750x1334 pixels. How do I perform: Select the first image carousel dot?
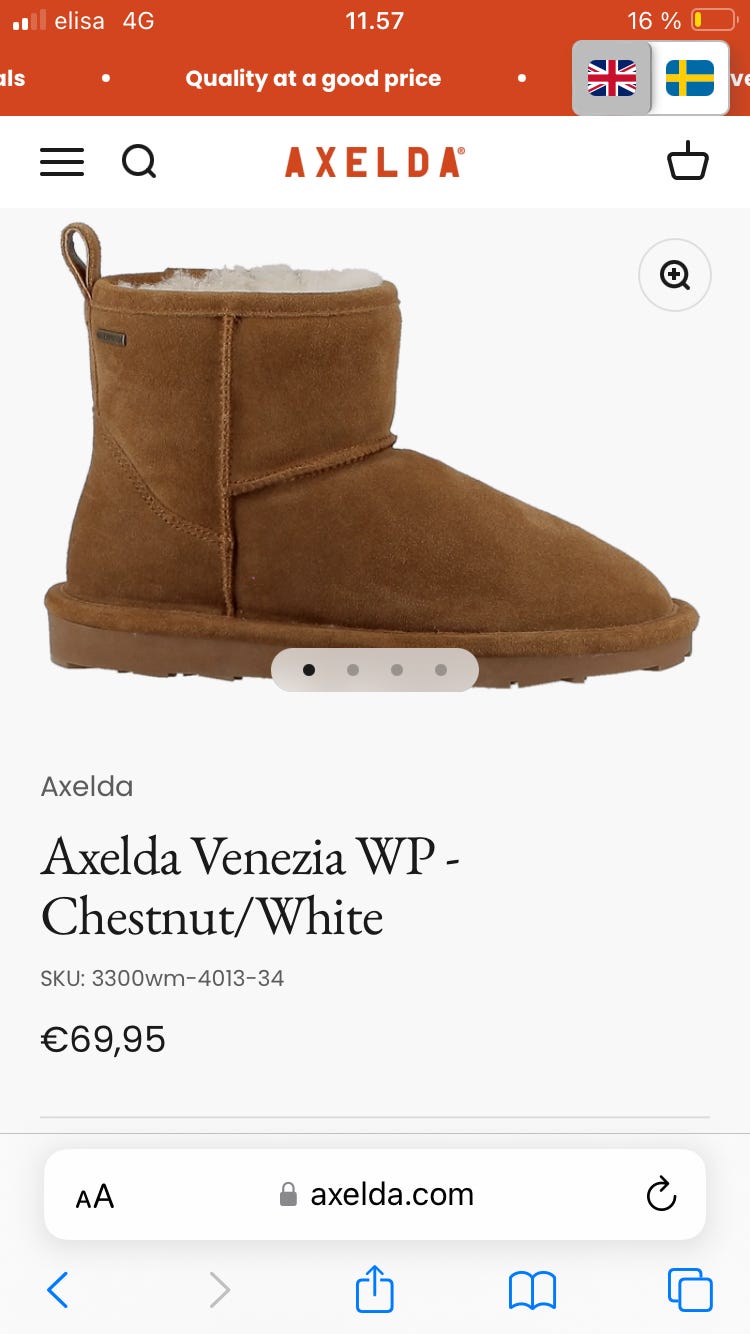(309, 670)
